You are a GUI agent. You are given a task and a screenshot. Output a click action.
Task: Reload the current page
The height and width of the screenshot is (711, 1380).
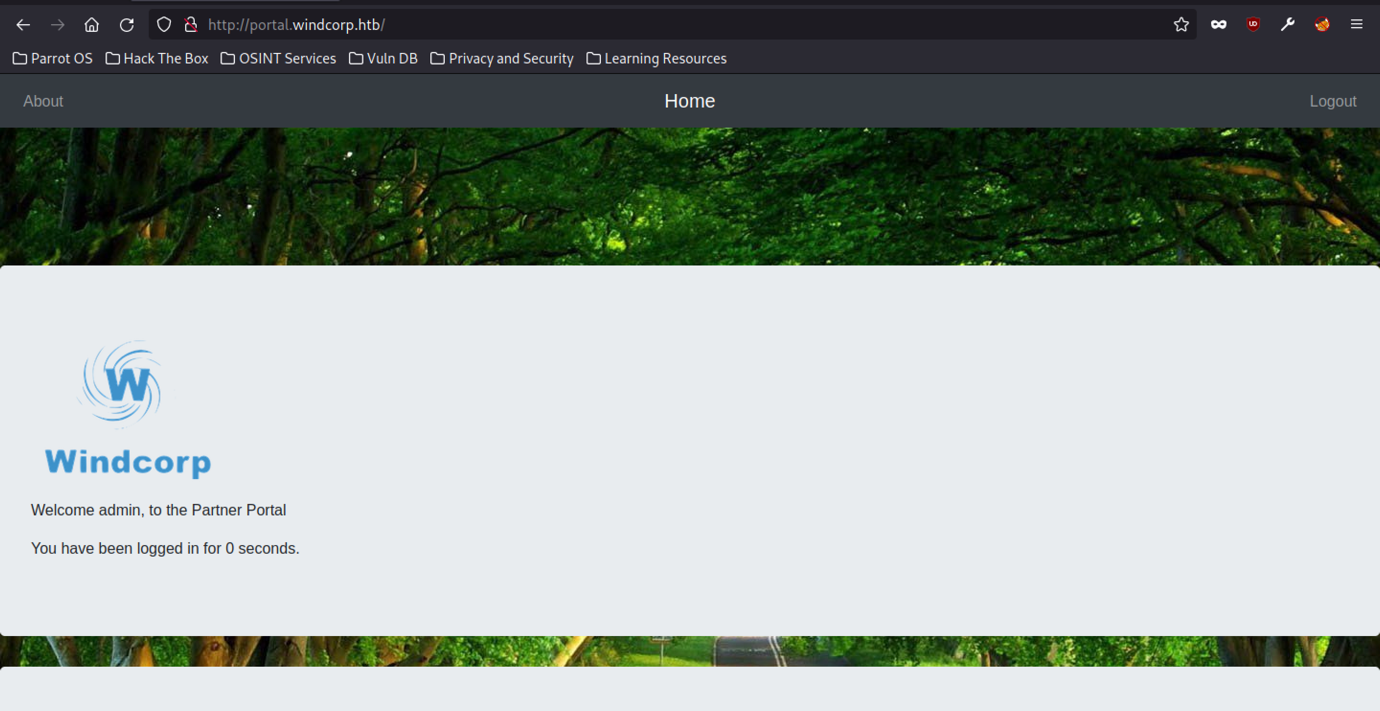coord(126,25)
